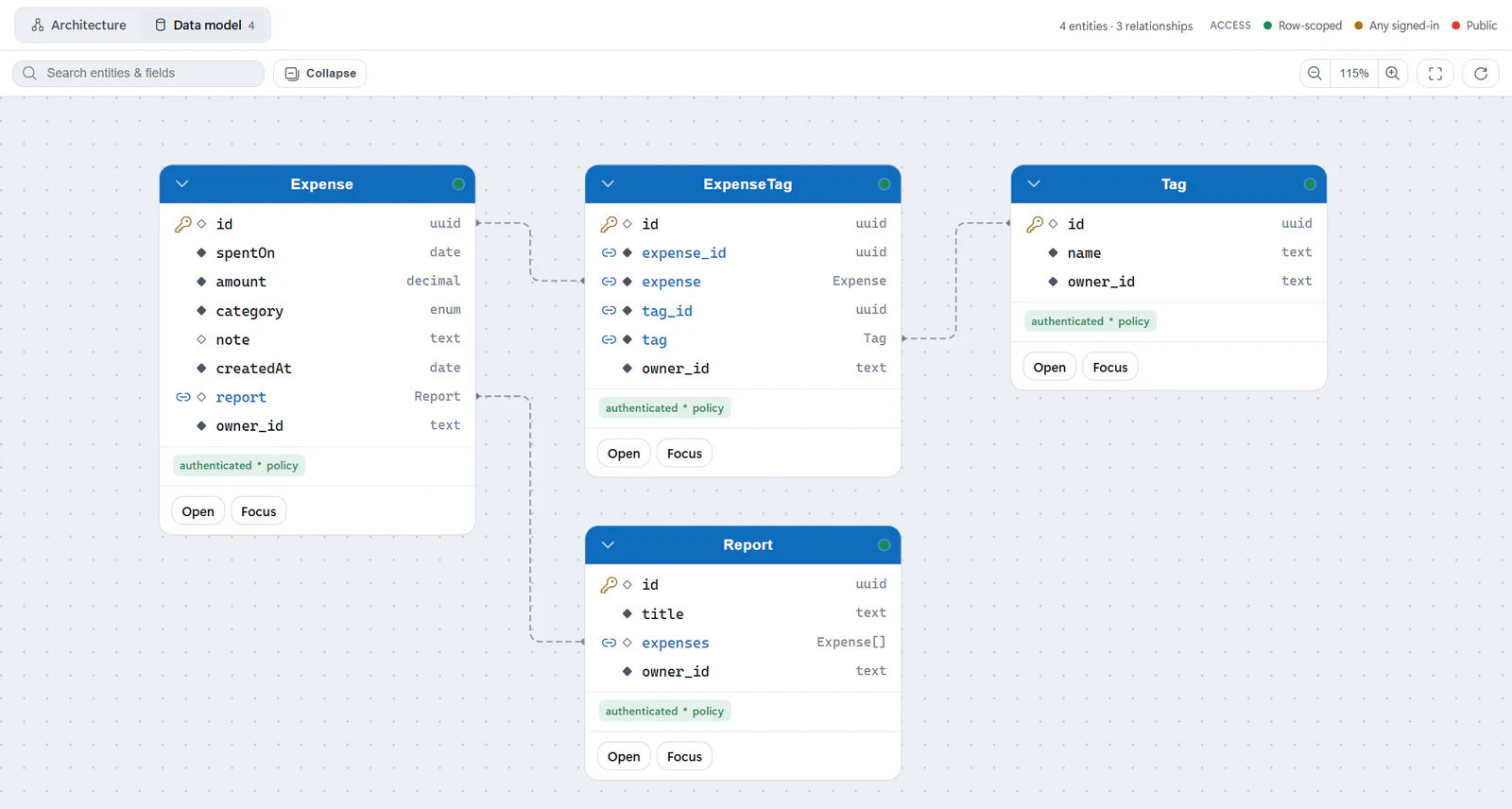
Task: Click the Search entities & fields box
Action: click(139, 73)
